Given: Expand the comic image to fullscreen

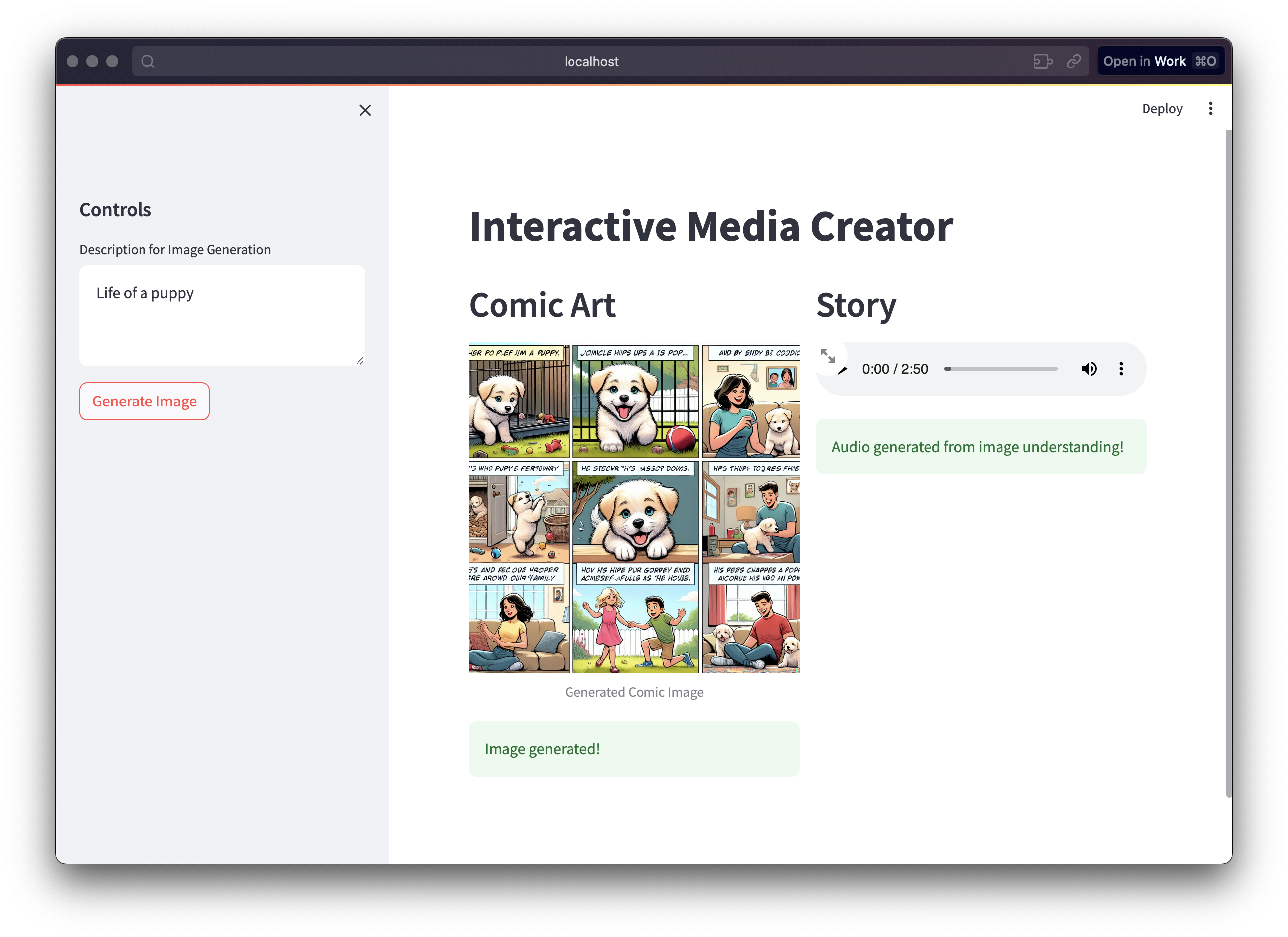Looking at the screenshot, I should [827, 356].
